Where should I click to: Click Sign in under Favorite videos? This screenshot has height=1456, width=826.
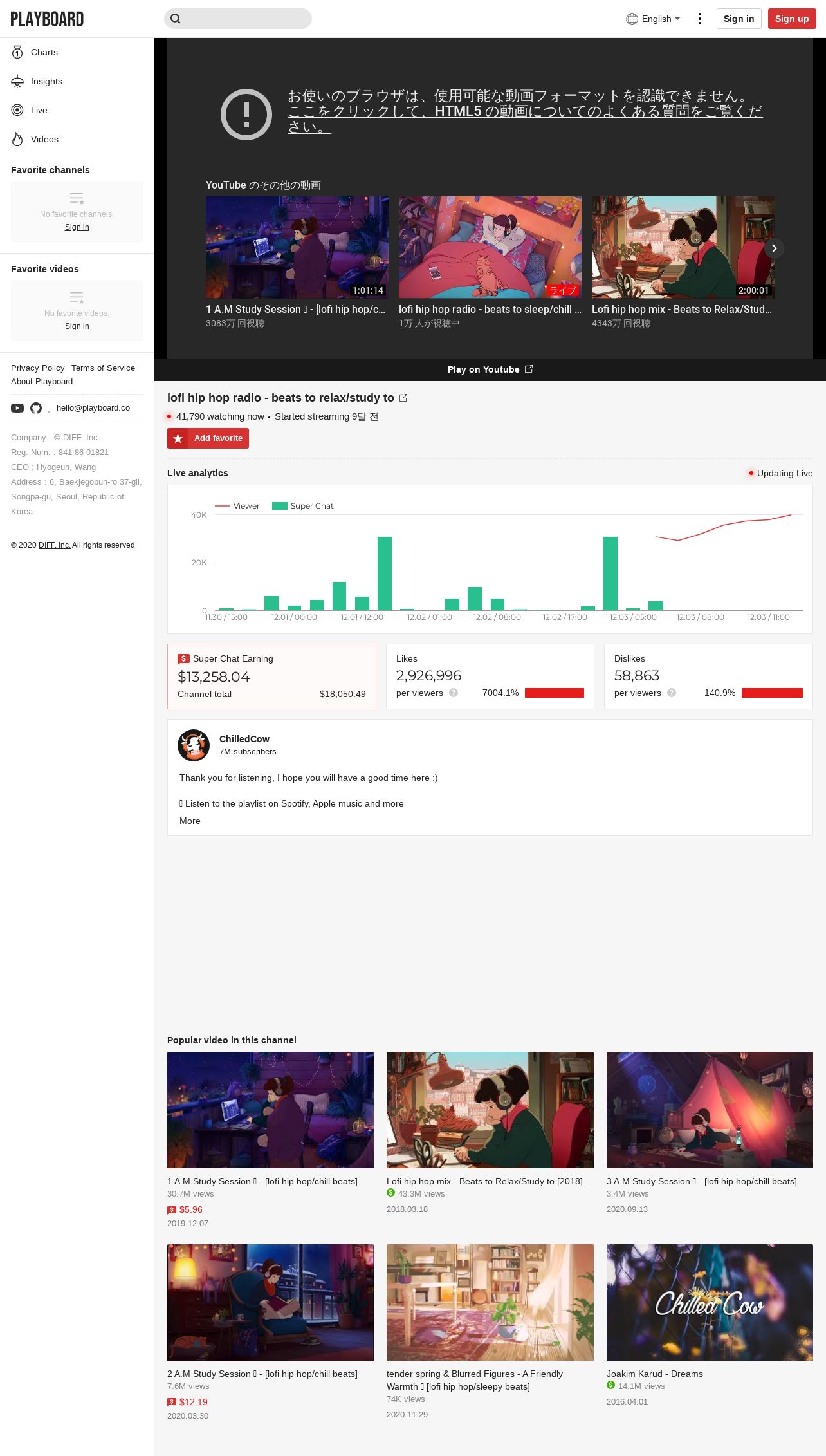(x=77, y=326)
